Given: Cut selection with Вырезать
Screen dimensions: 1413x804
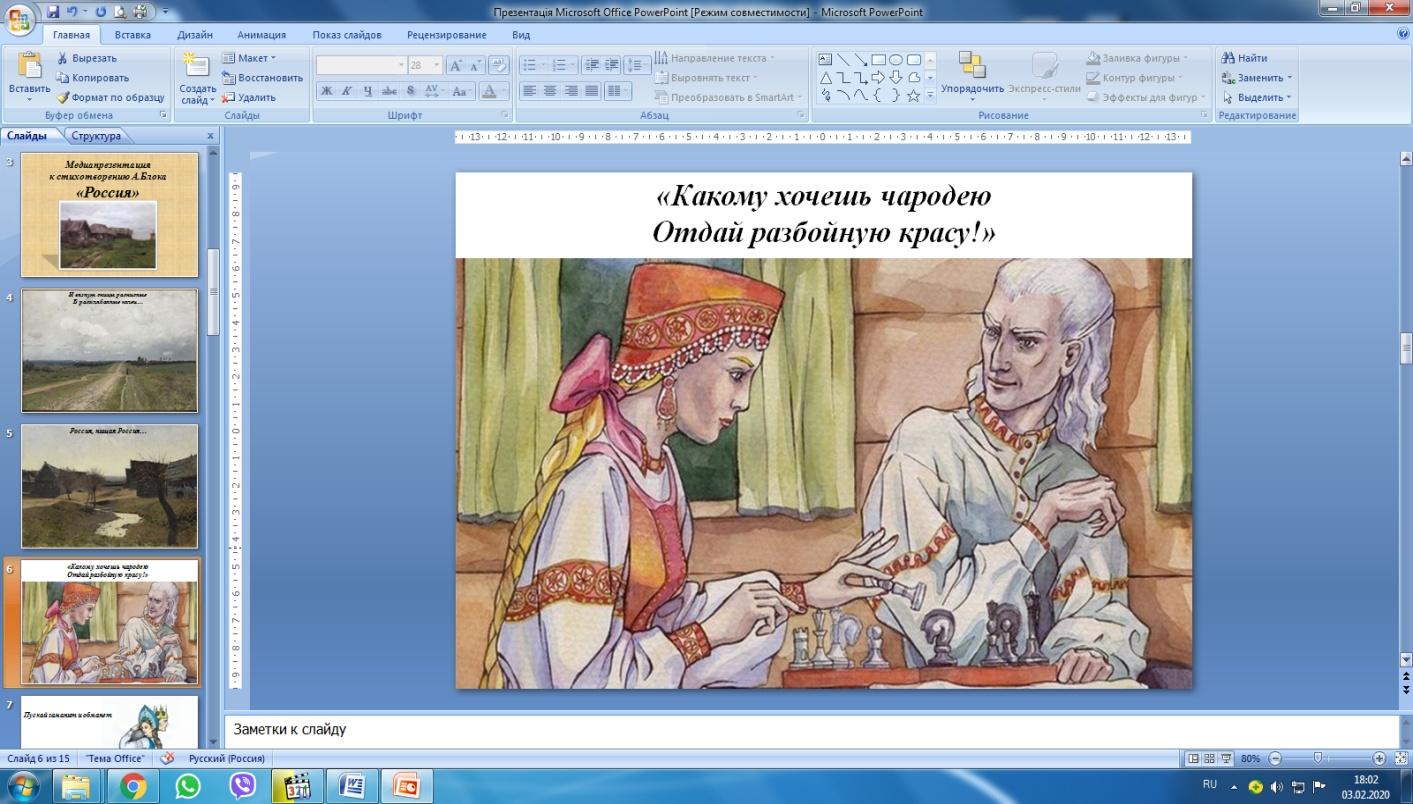Looking at the screenshot, I should pyautogui.click(x=86, y=58).
